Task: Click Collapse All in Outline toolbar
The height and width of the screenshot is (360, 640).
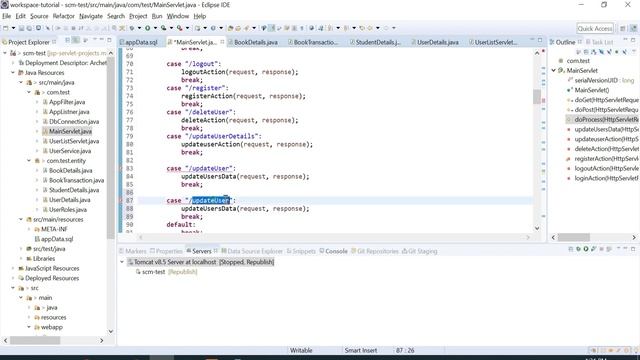Action: pos(586,51)
